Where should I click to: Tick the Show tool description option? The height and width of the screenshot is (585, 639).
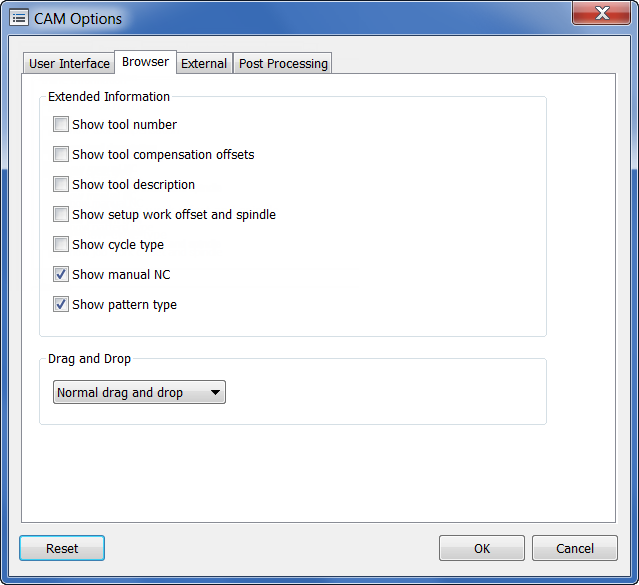click(x=61, y=185)
